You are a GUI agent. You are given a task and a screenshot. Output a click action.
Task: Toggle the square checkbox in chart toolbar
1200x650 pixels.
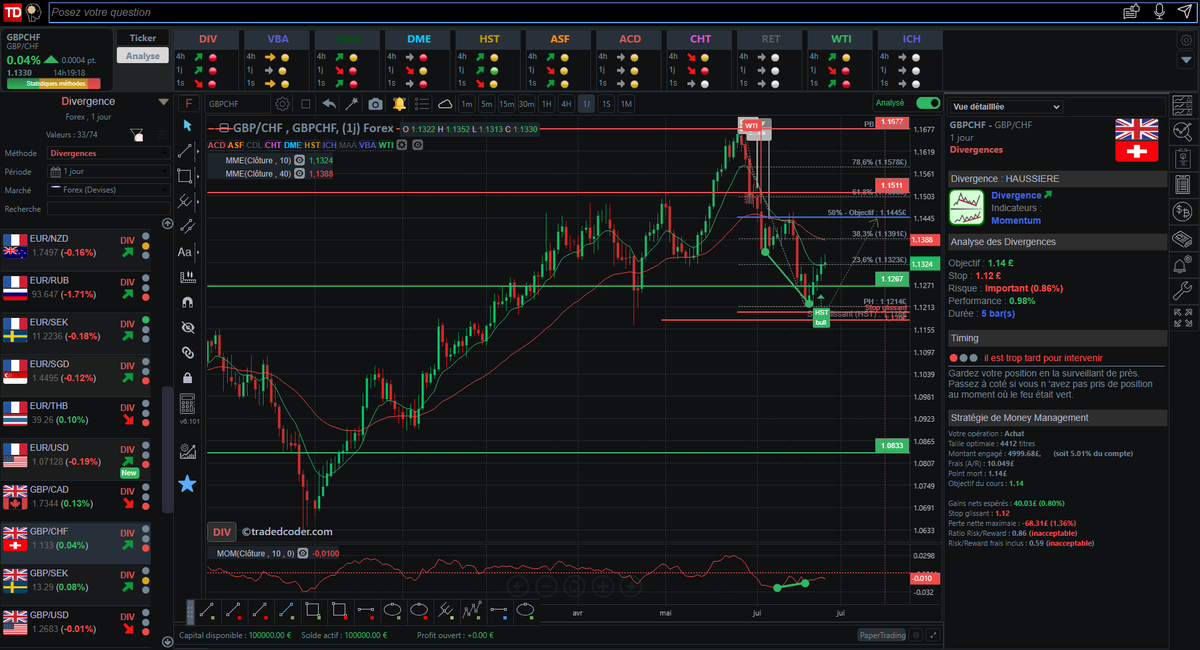pyautogui.click(x=306, y=104)
